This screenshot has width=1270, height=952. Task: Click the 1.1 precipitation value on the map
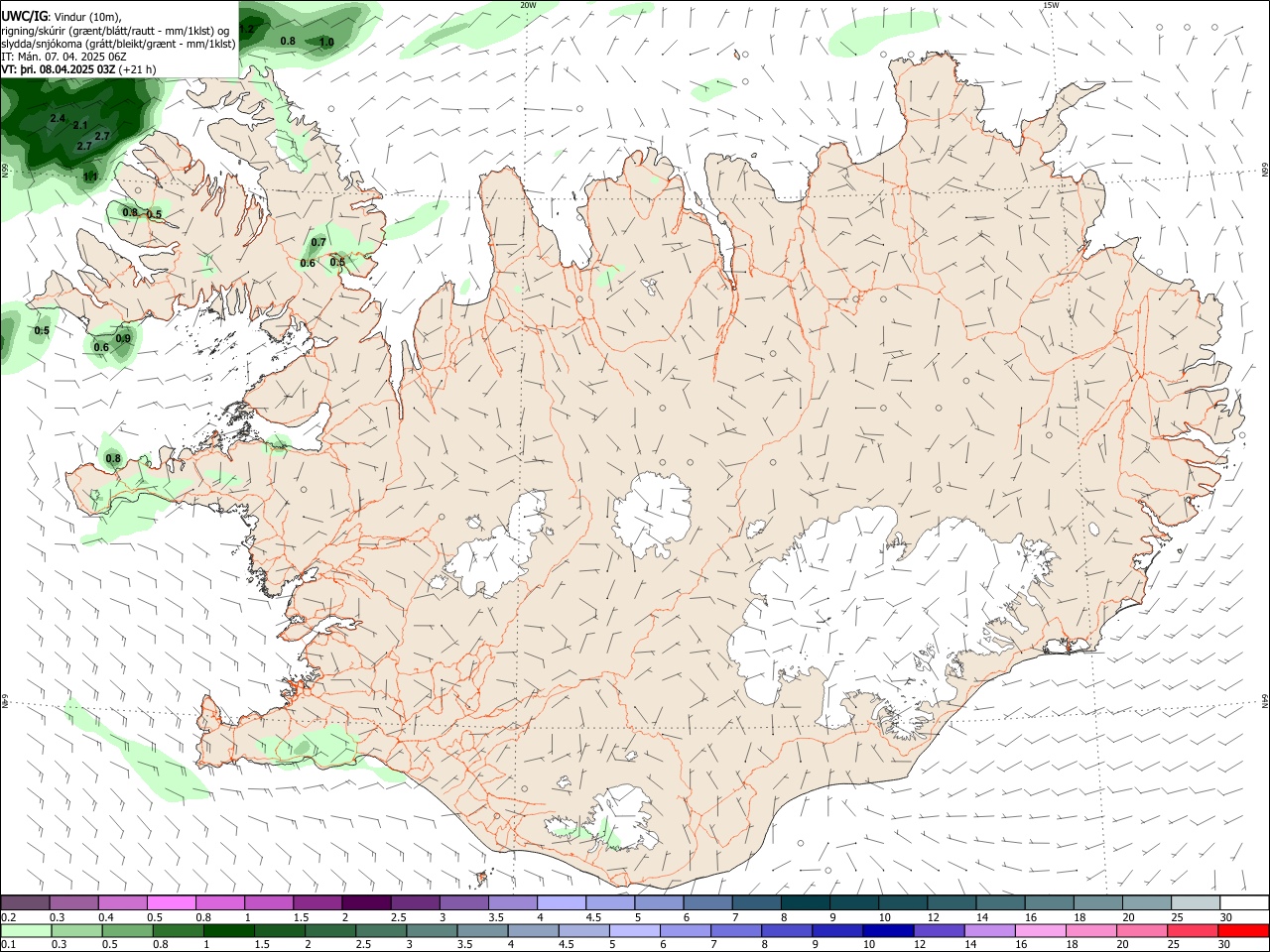click(x=90, y=177)
